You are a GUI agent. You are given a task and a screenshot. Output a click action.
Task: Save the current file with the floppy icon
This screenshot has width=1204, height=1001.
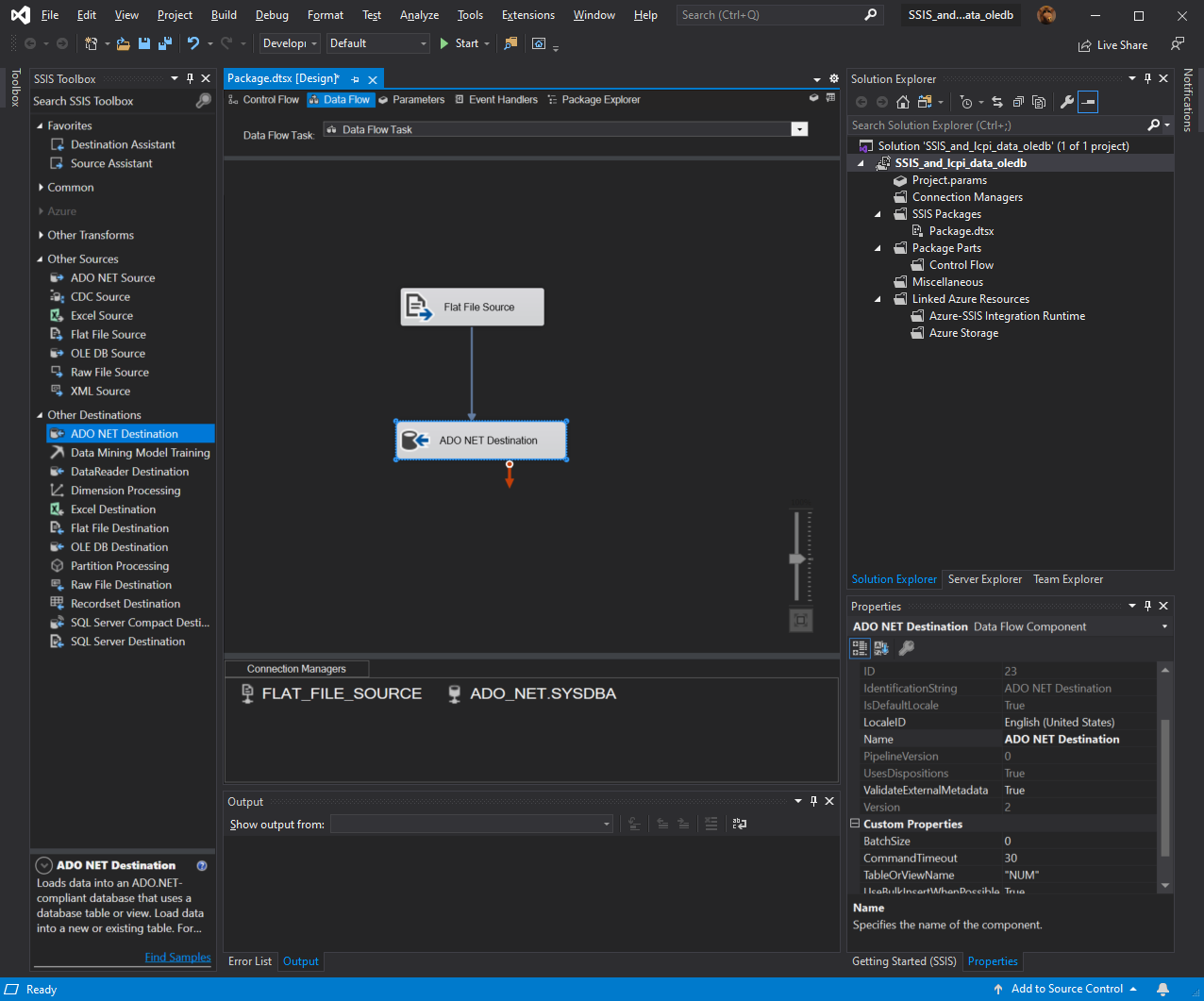point(144,43)
